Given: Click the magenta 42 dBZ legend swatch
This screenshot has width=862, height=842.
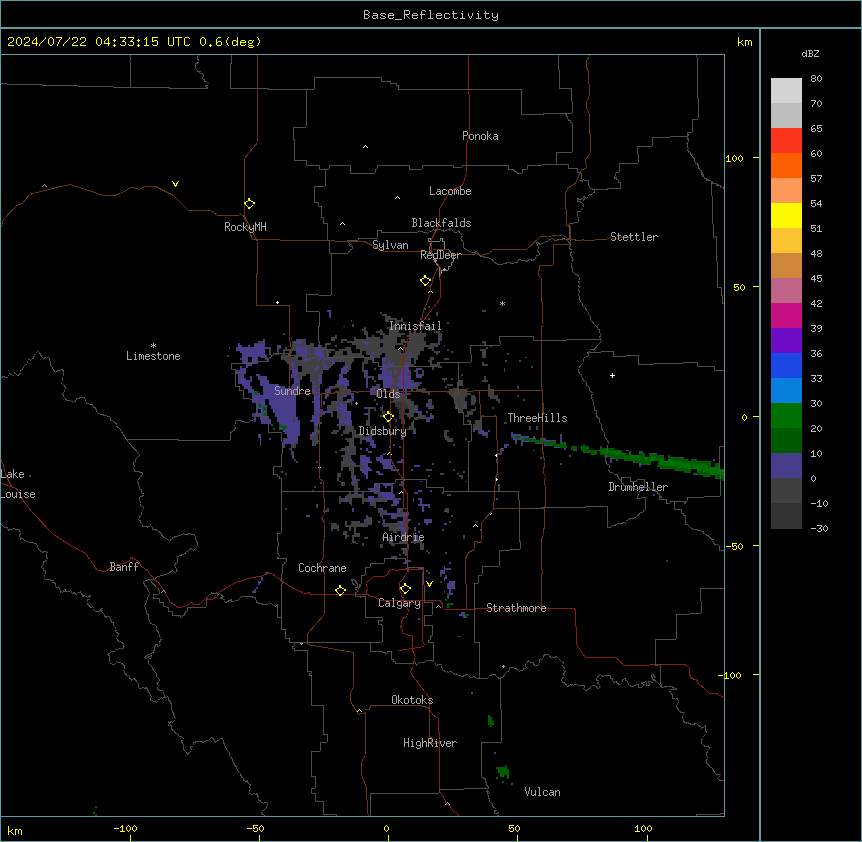Looking at the screenshot, I should [786, 315].
